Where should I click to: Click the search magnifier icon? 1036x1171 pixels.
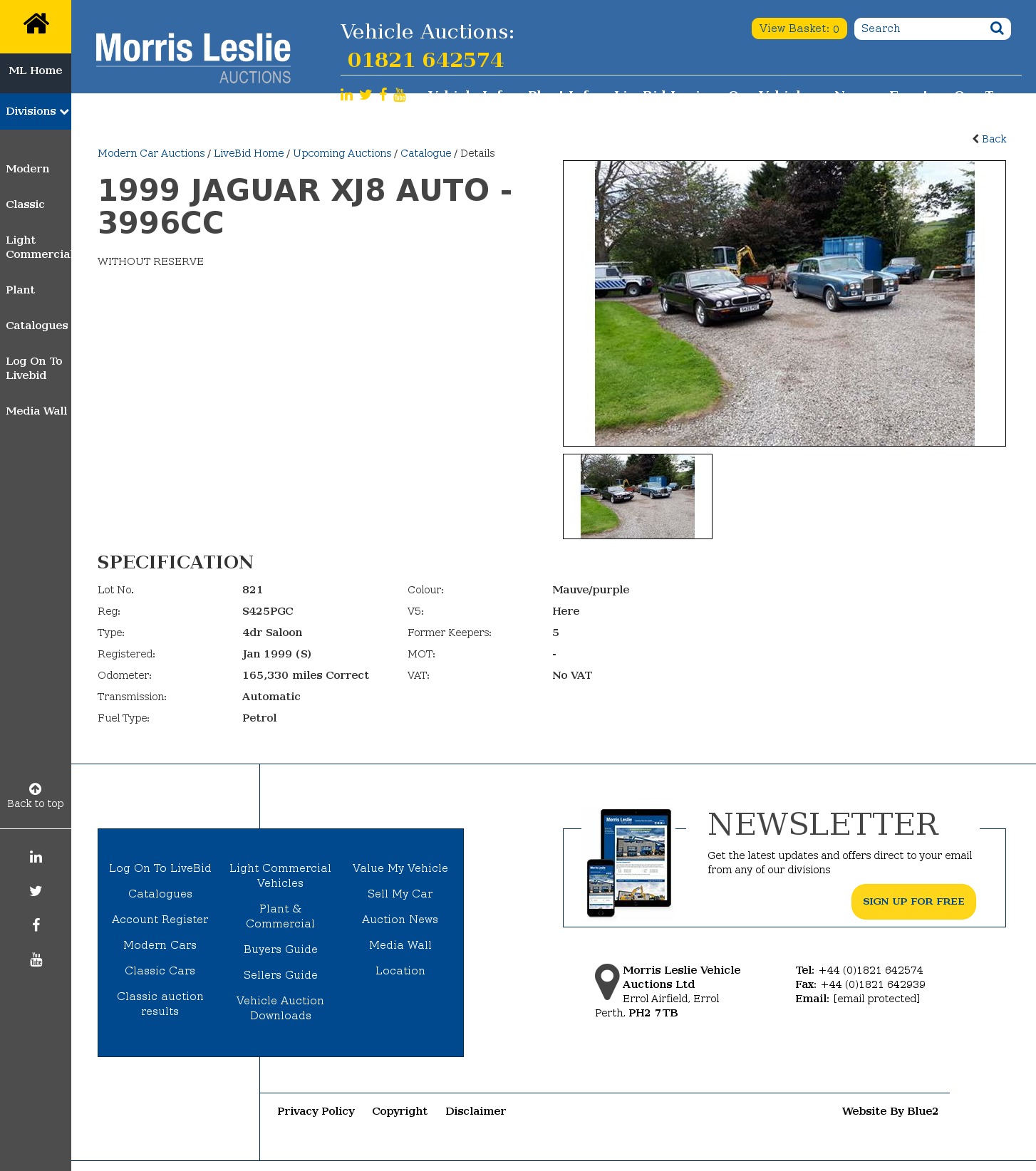(x=997, y=28)
